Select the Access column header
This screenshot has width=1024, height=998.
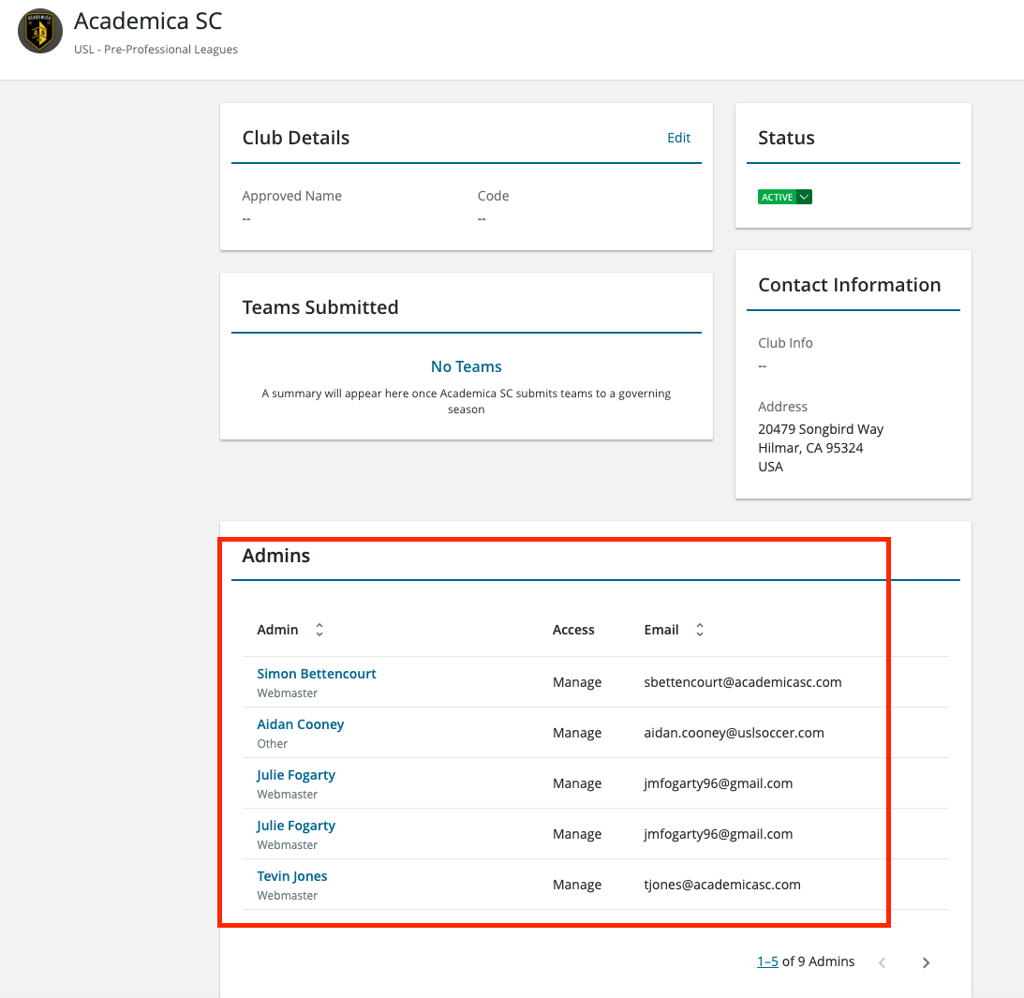573,629
